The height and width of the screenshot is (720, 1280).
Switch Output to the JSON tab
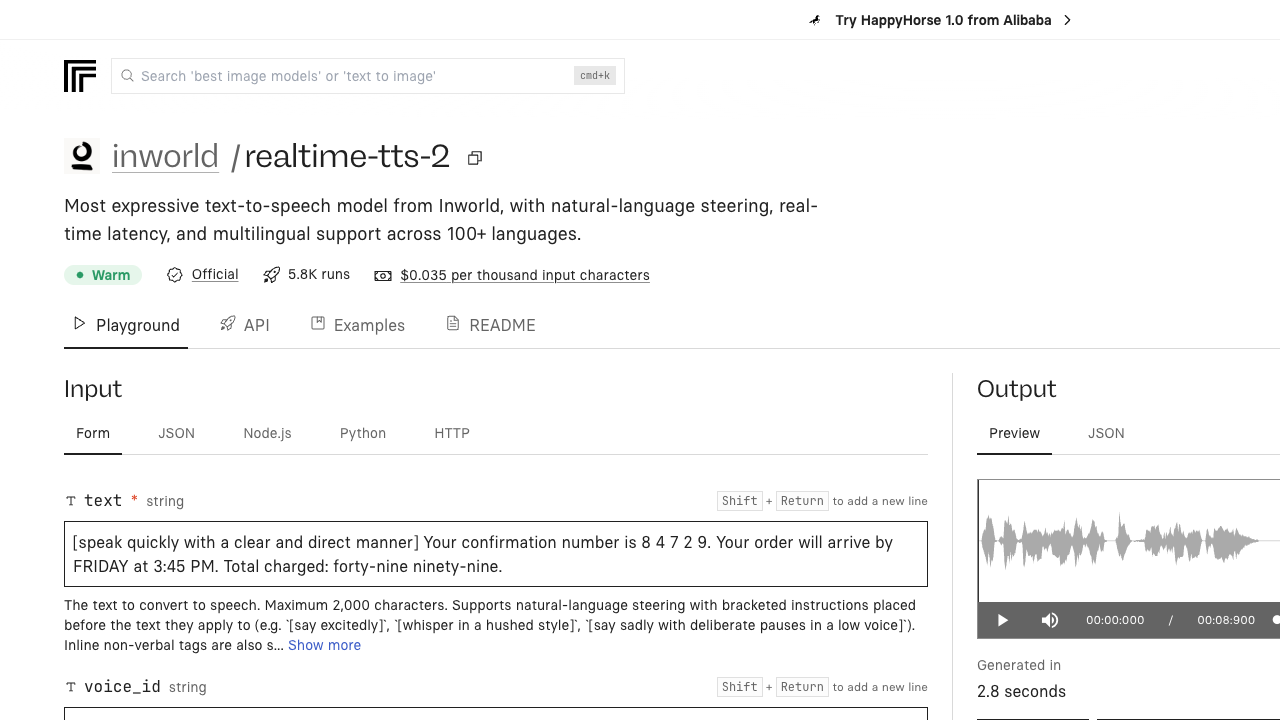1106,433
